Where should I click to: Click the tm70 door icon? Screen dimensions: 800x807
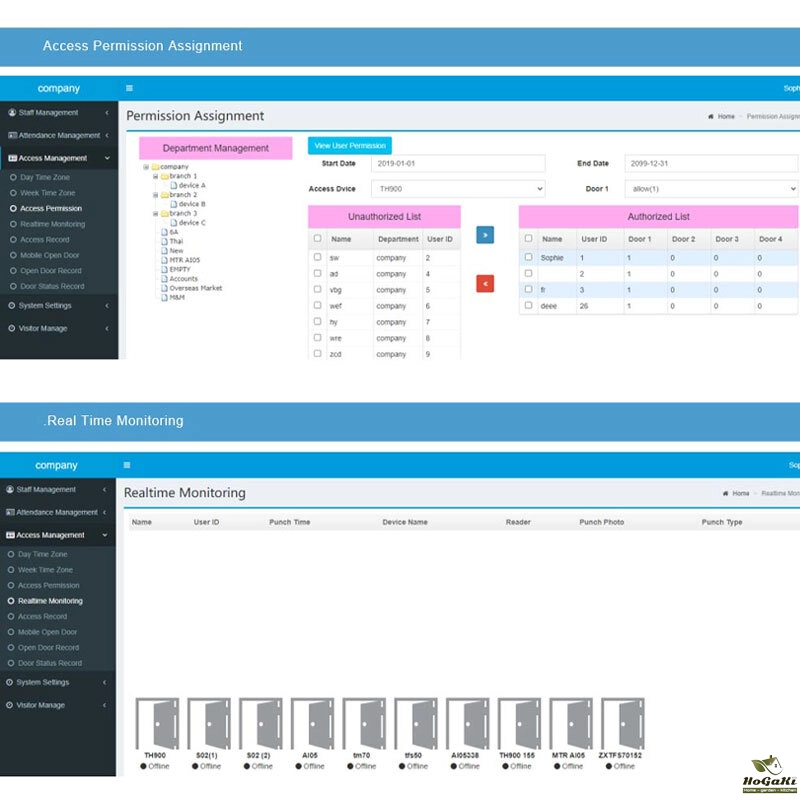(364, 722)
